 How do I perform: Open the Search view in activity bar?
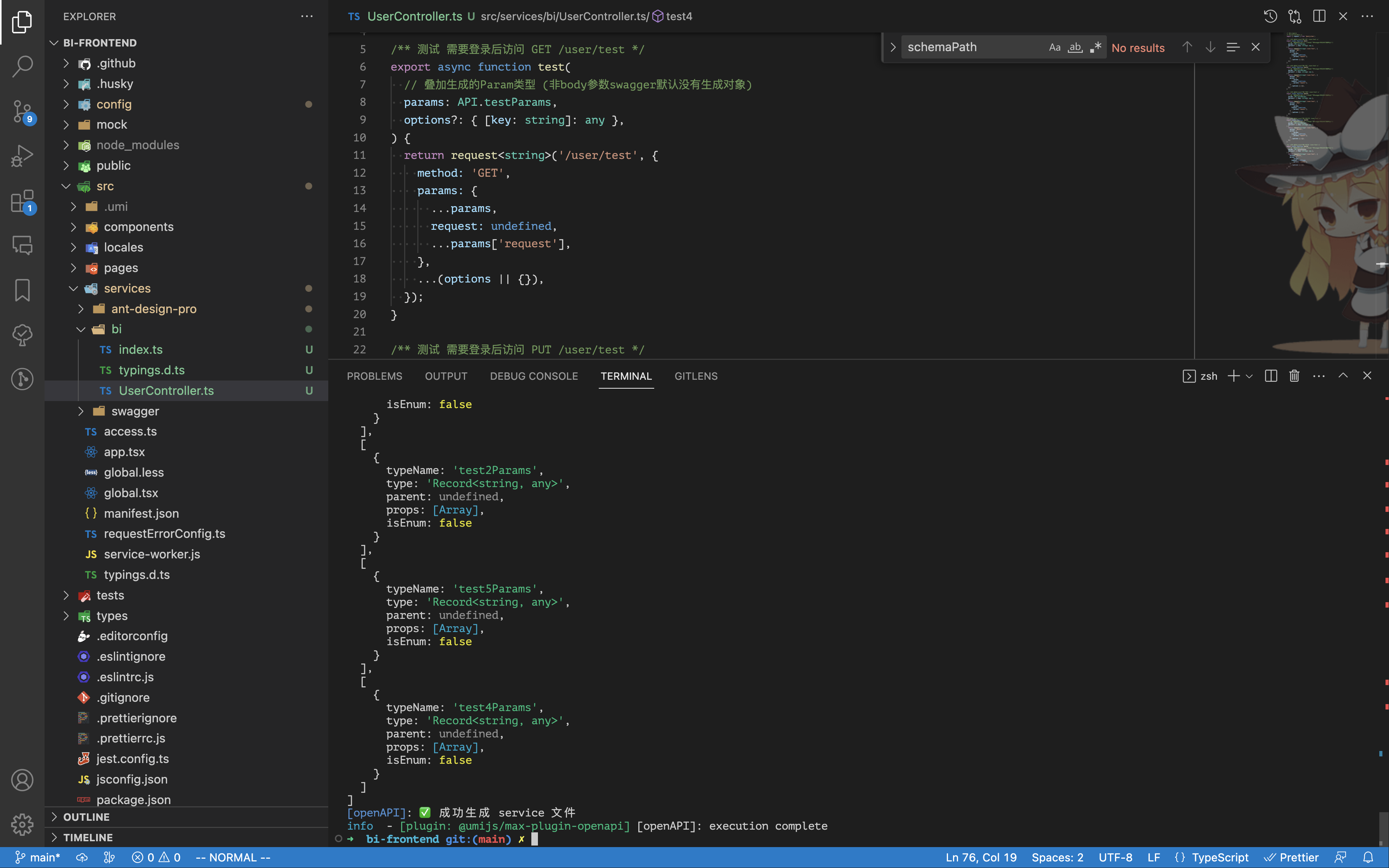(22, 66)
